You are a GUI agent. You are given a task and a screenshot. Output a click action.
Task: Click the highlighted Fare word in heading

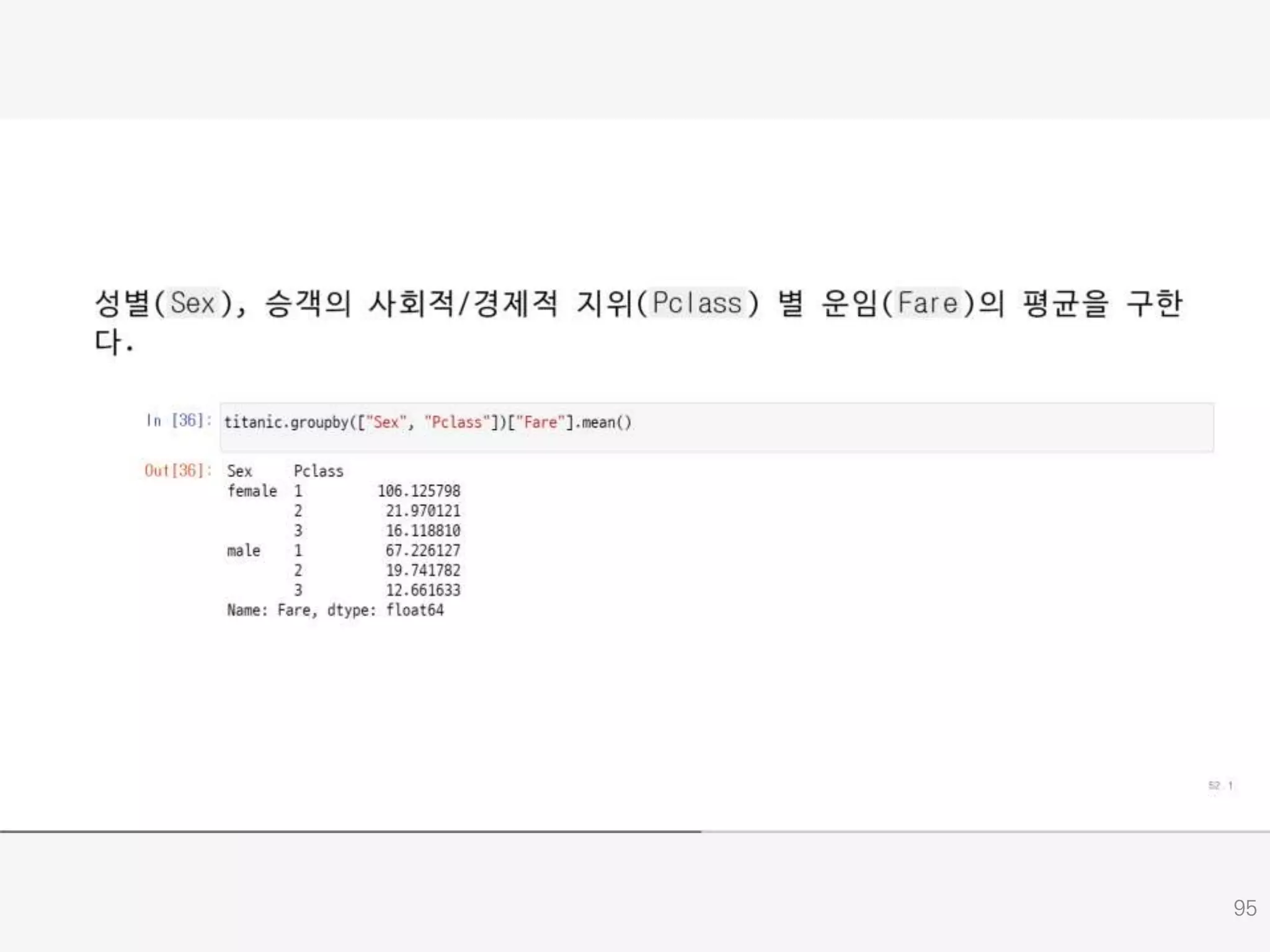point(928,304)
